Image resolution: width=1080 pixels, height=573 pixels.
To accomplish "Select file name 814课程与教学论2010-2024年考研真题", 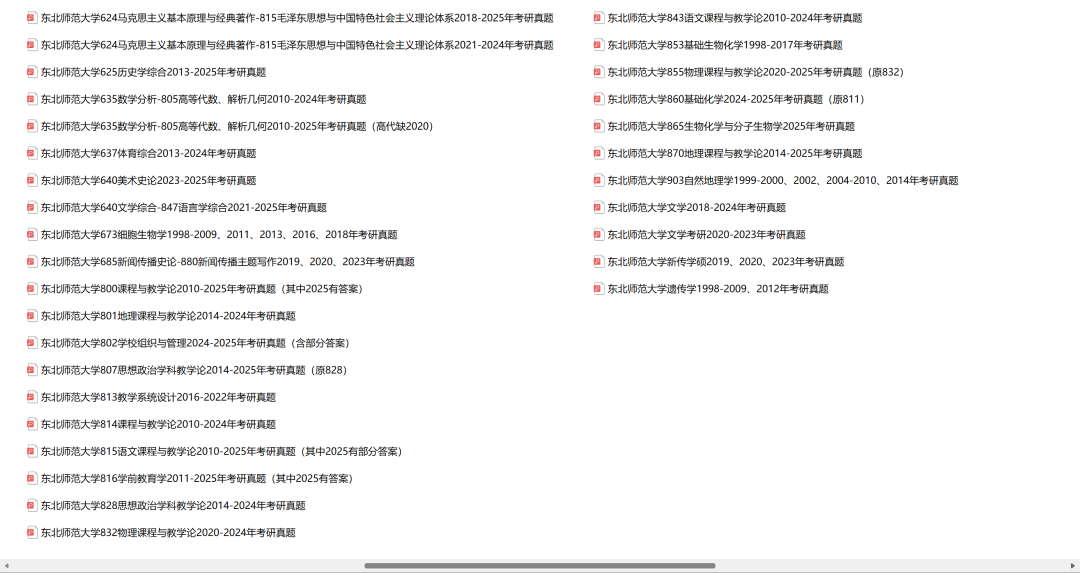I will point(158,425).
